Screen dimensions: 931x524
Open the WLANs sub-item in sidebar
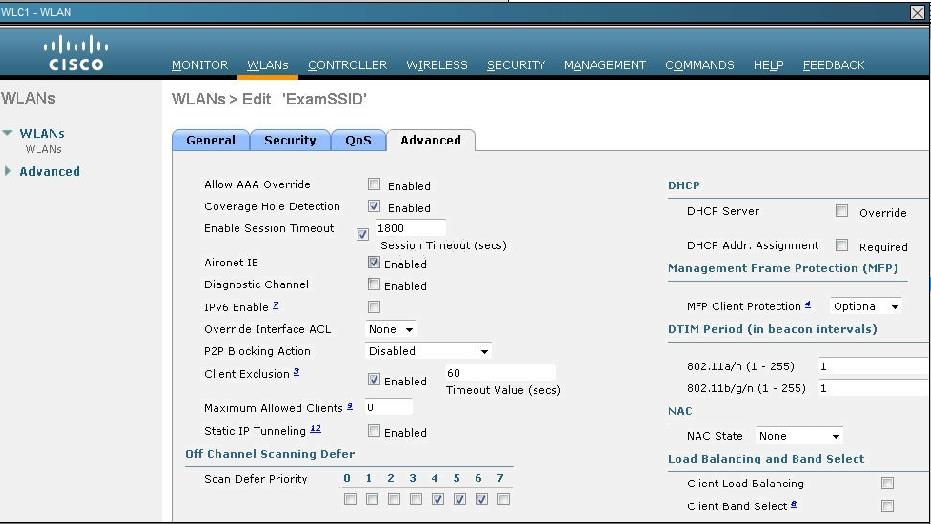[x=43, y=149]
